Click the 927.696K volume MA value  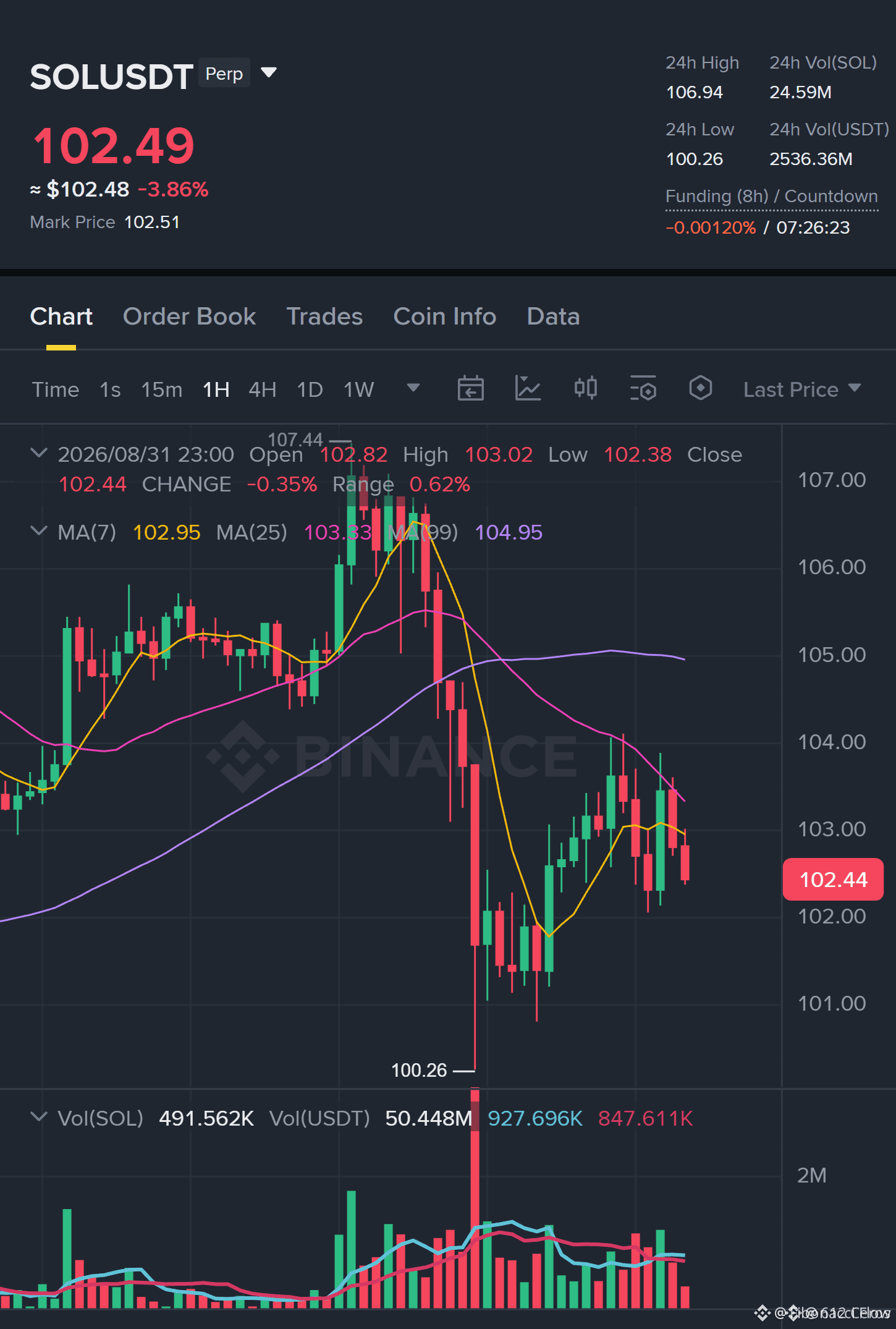coord(535,1118)
